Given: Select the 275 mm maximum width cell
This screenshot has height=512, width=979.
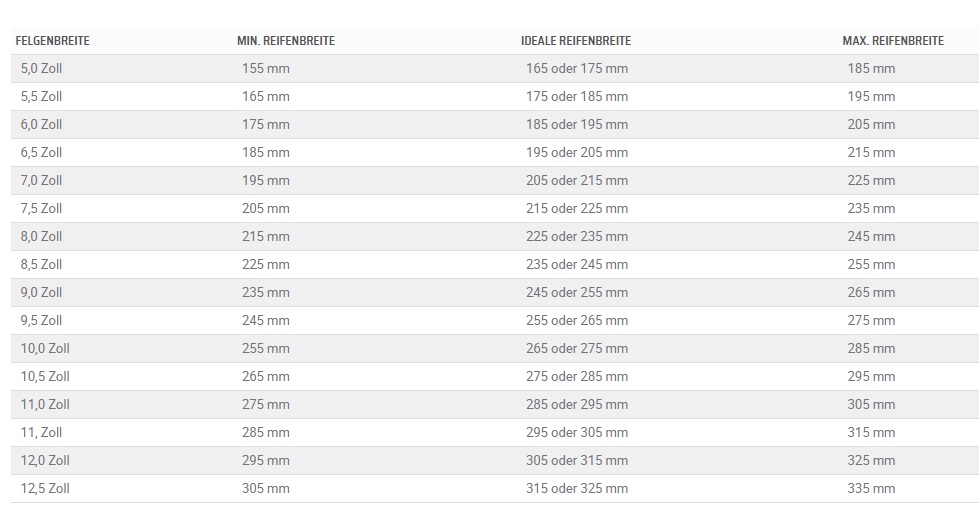Looking at the screenshot, I should (x=872, y=321).
